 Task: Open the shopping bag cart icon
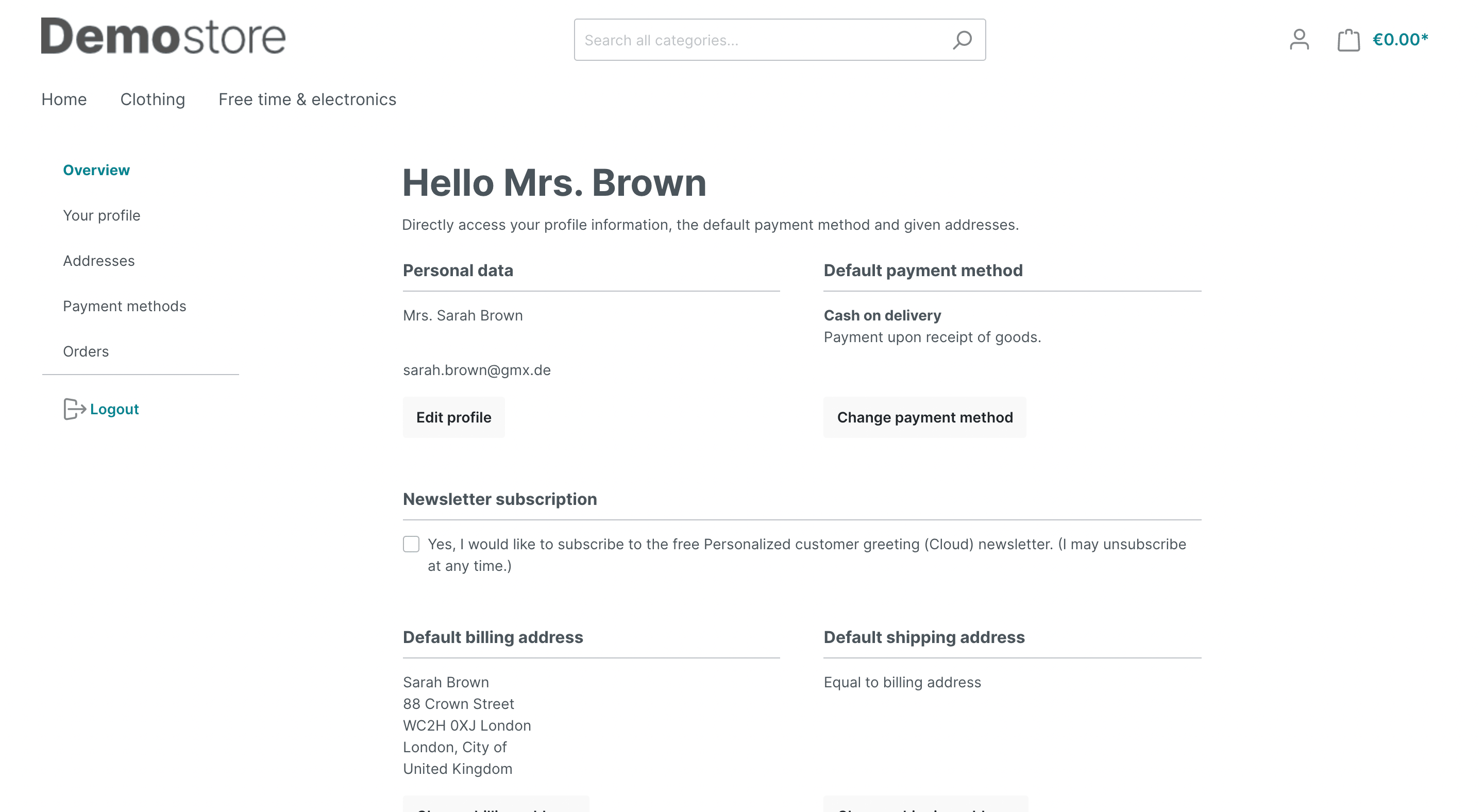pos(1348,40)
